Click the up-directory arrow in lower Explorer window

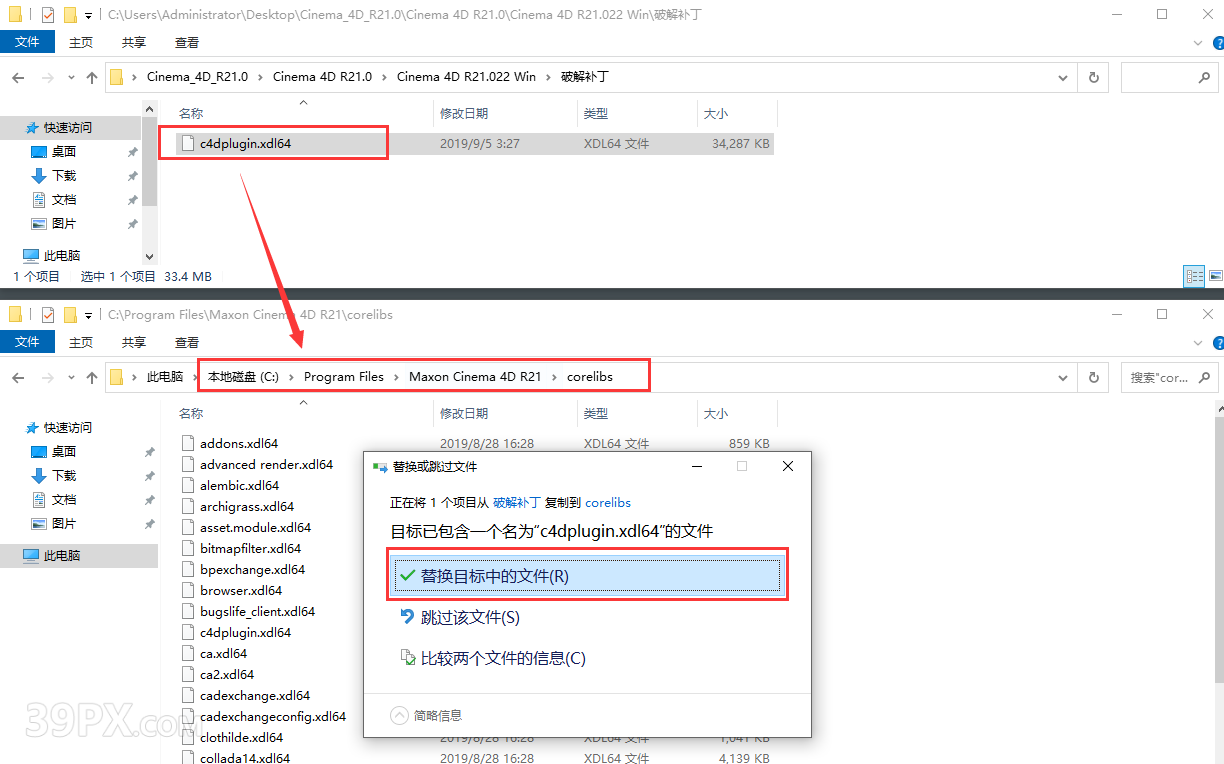92,377
